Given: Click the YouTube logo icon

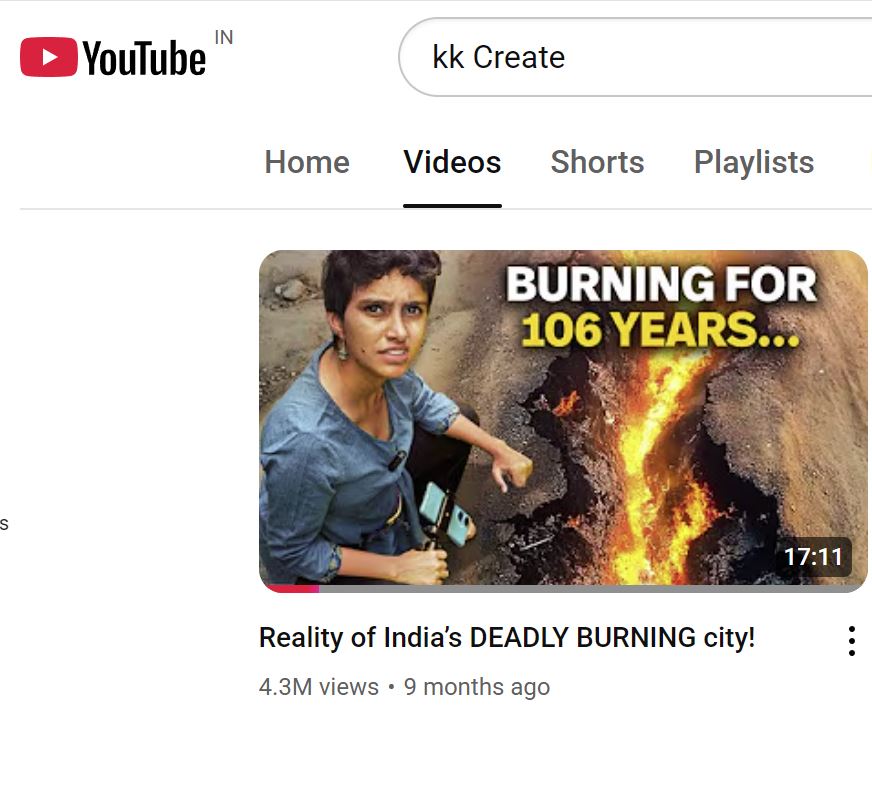Looking at the screenshot, I should [x=48, y=57].
